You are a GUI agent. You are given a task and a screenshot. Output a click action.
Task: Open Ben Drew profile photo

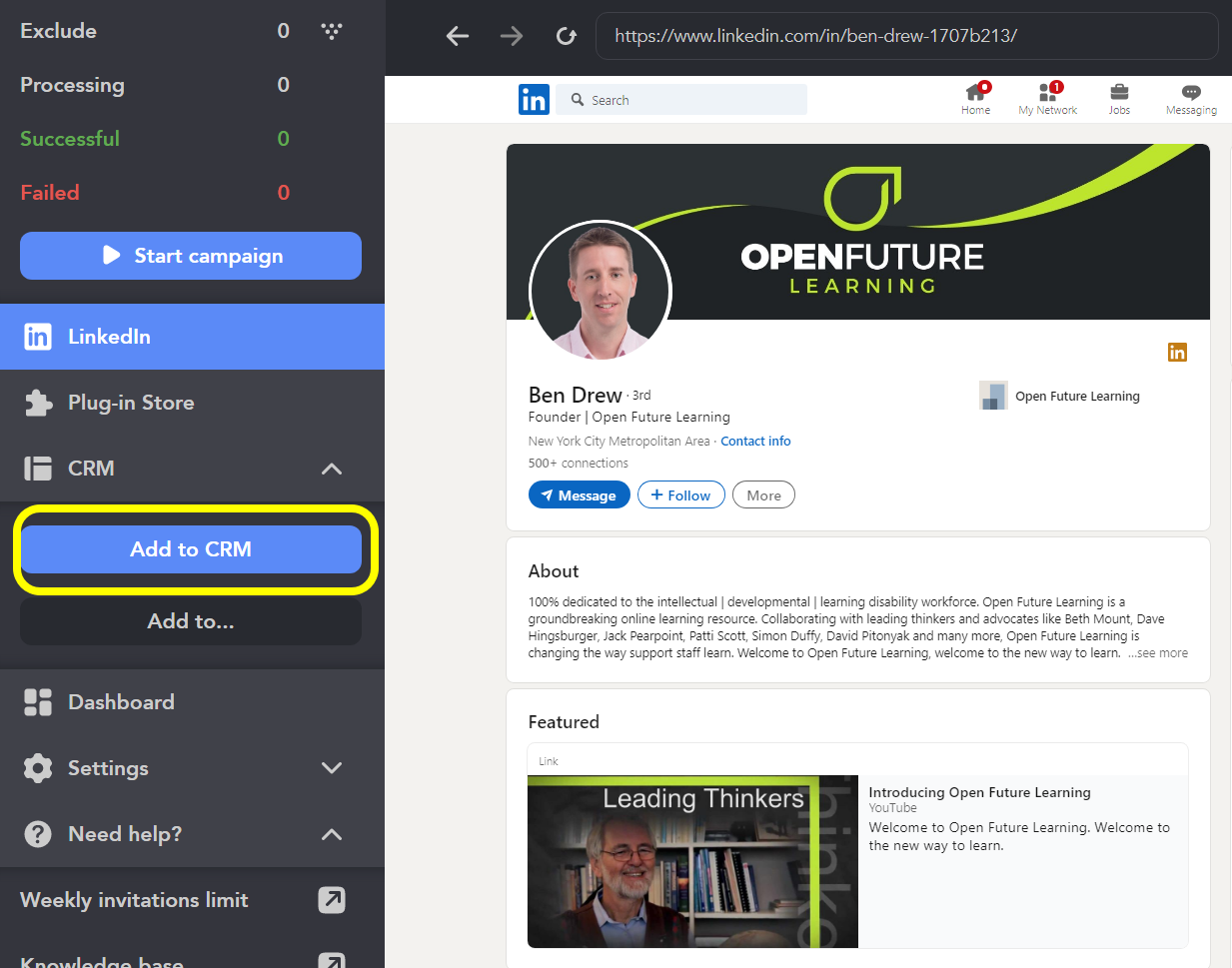pyautogui.click(x=601, y=292)
